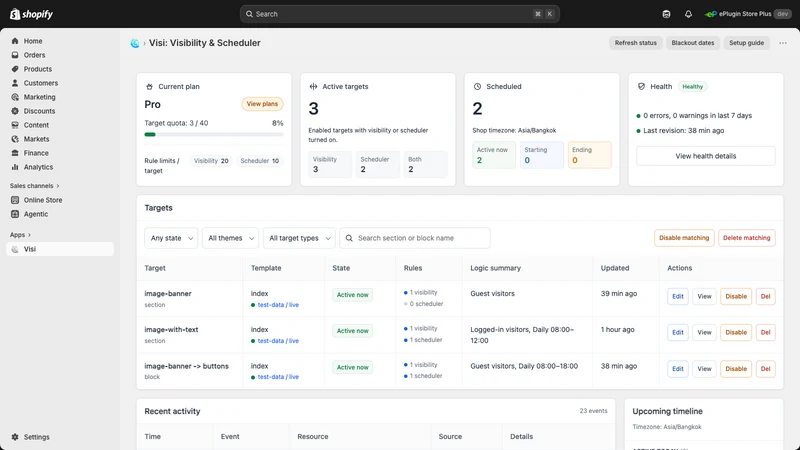Click the Visi app breadcrumb icon
800x450 pixels.
[135, 43]
